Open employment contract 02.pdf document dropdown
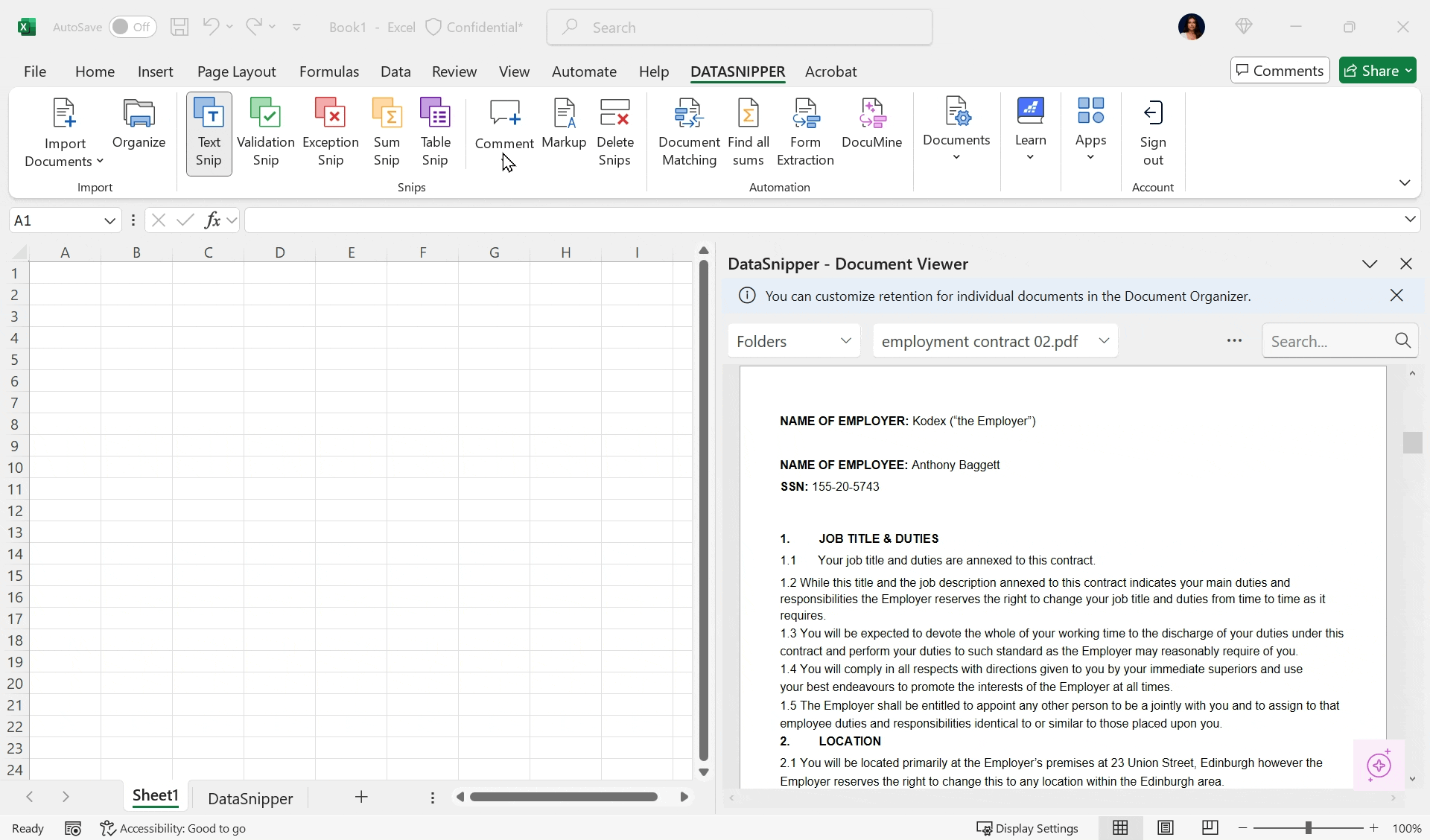The image size is (1430, 840). (995, 341)
